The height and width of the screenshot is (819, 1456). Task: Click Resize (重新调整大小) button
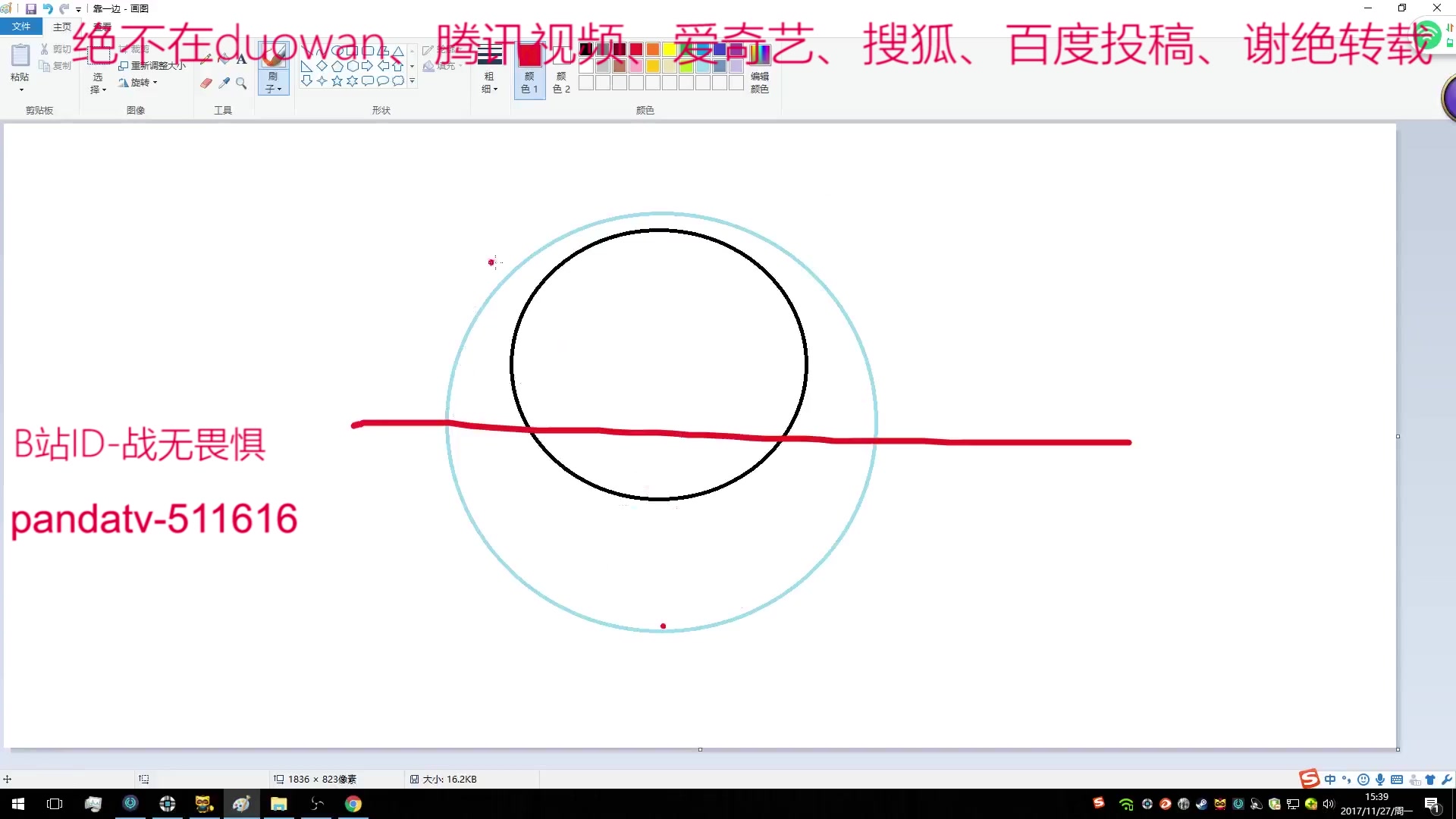pos(152,66)
